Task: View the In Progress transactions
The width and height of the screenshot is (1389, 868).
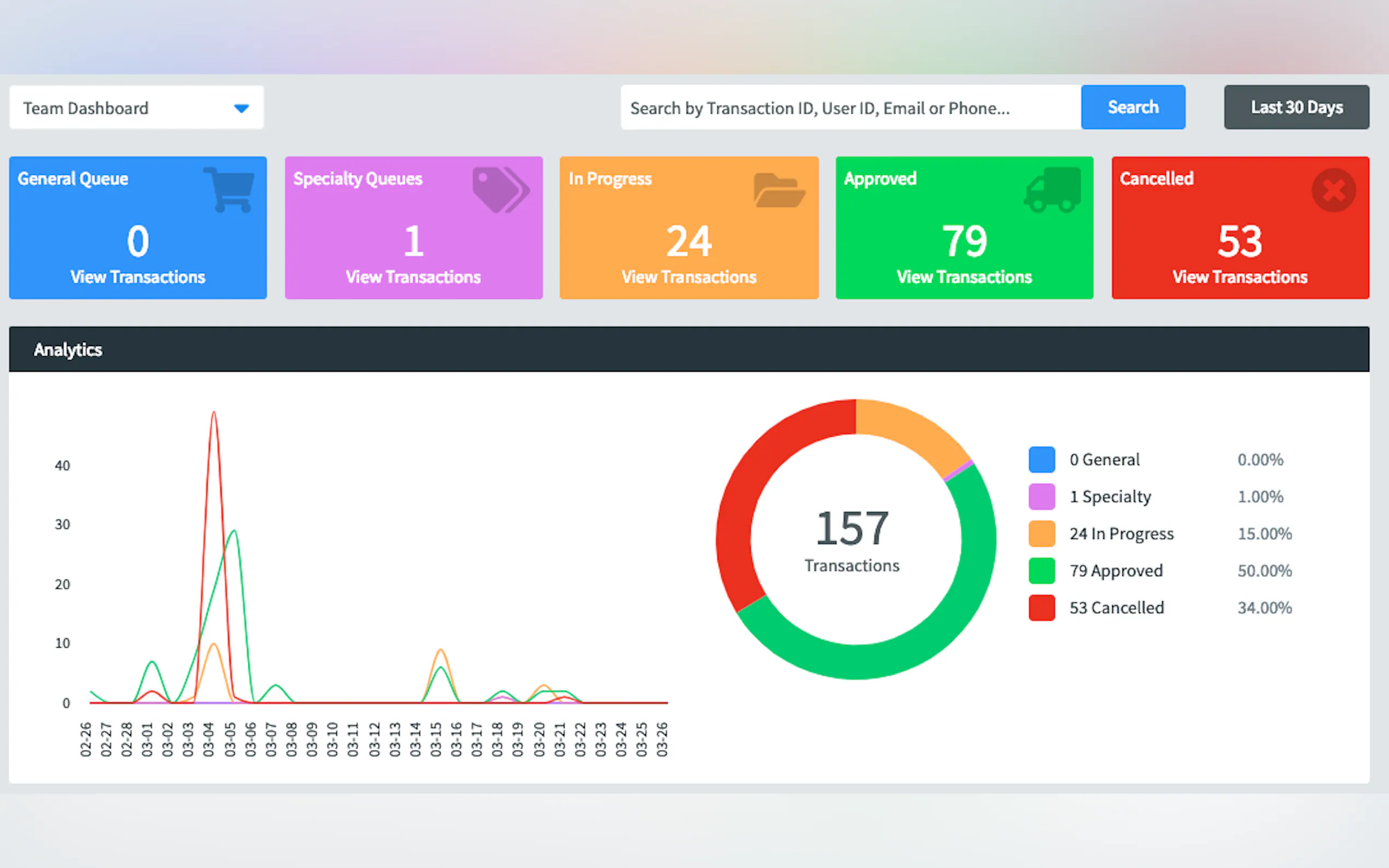Action: pyautogui.click(x=688, y=277)
